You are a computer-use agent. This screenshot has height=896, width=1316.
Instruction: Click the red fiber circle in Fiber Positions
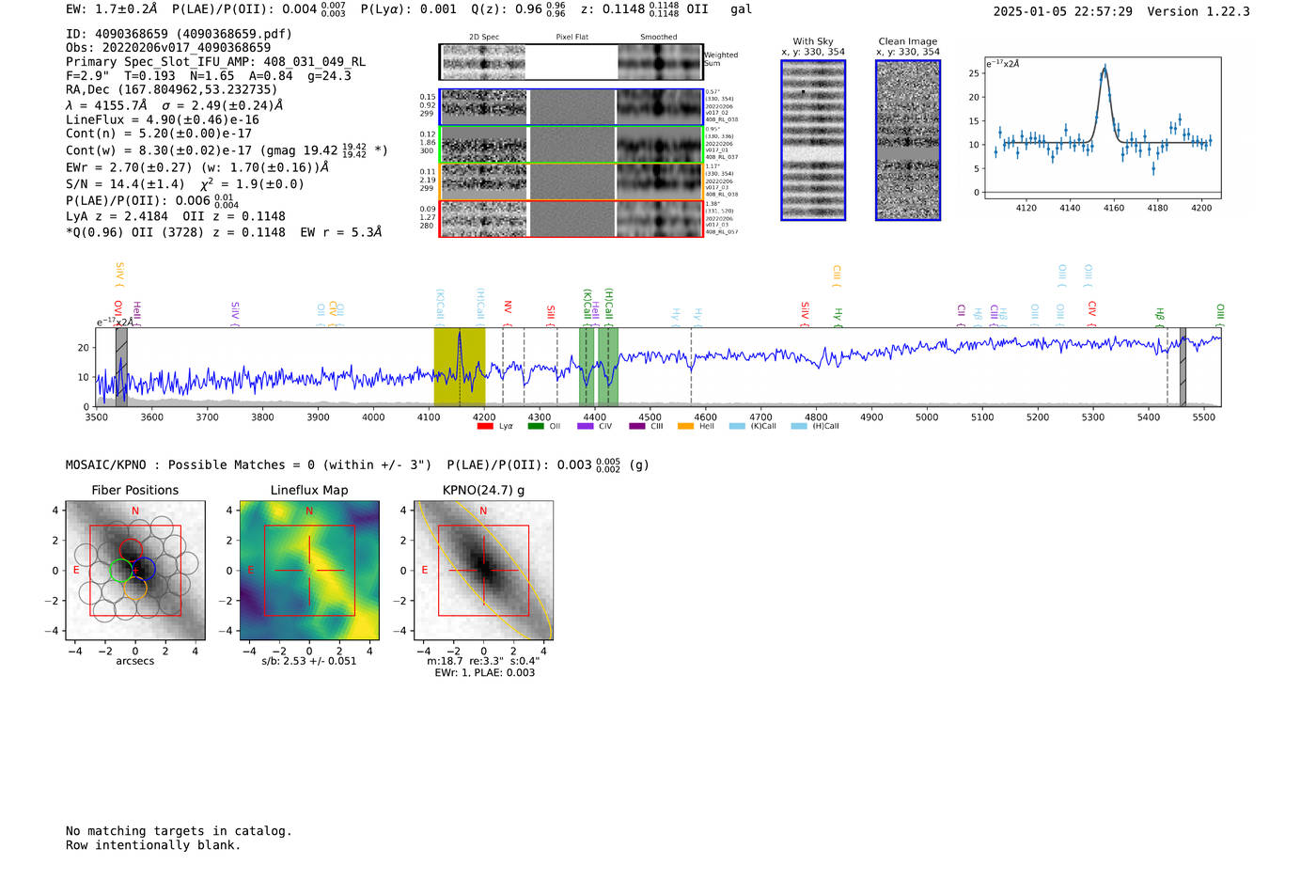(x=131, y=552)
